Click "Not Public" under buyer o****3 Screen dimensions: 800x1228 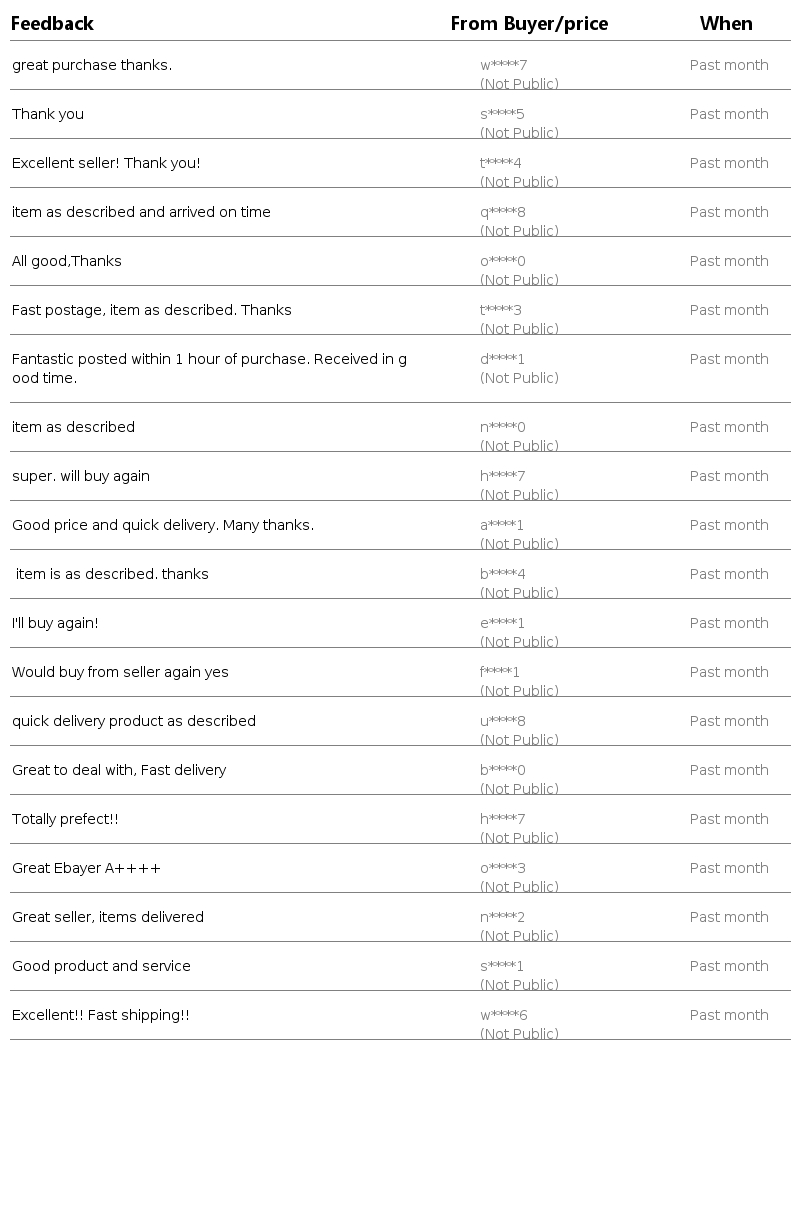click(519, 887)
